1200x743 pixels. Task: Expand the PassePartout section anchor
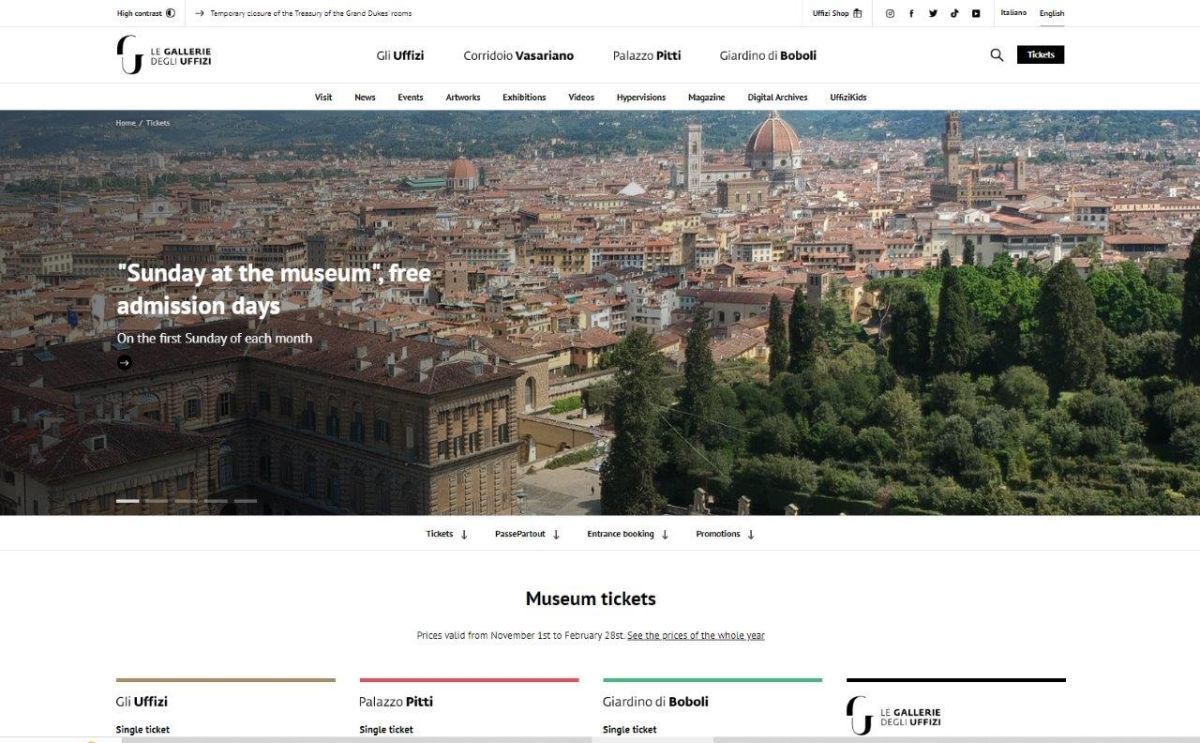click(527, 534)
